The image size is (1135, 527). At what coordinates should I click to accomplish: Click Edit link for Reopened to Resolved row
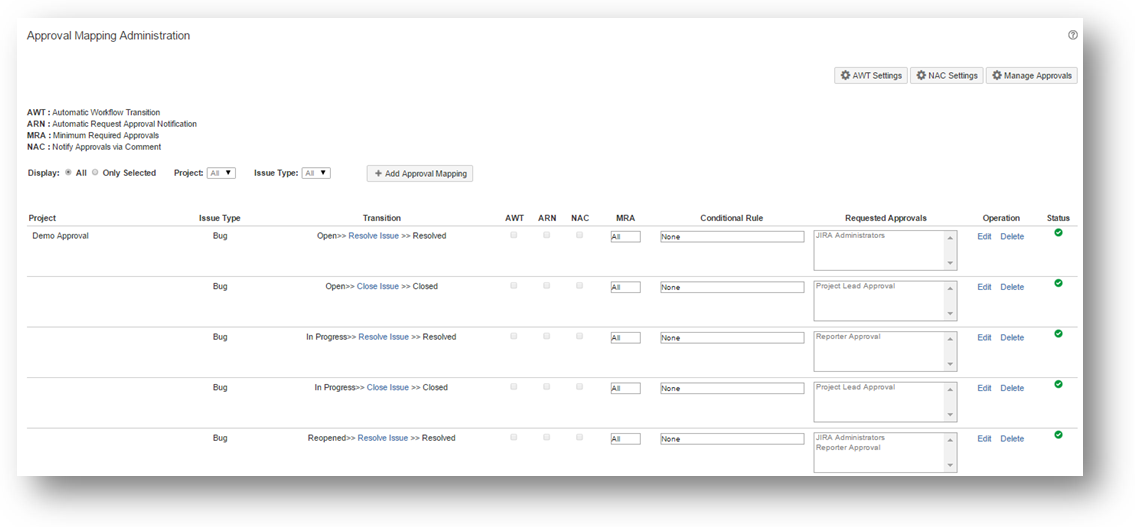[984, 439]
